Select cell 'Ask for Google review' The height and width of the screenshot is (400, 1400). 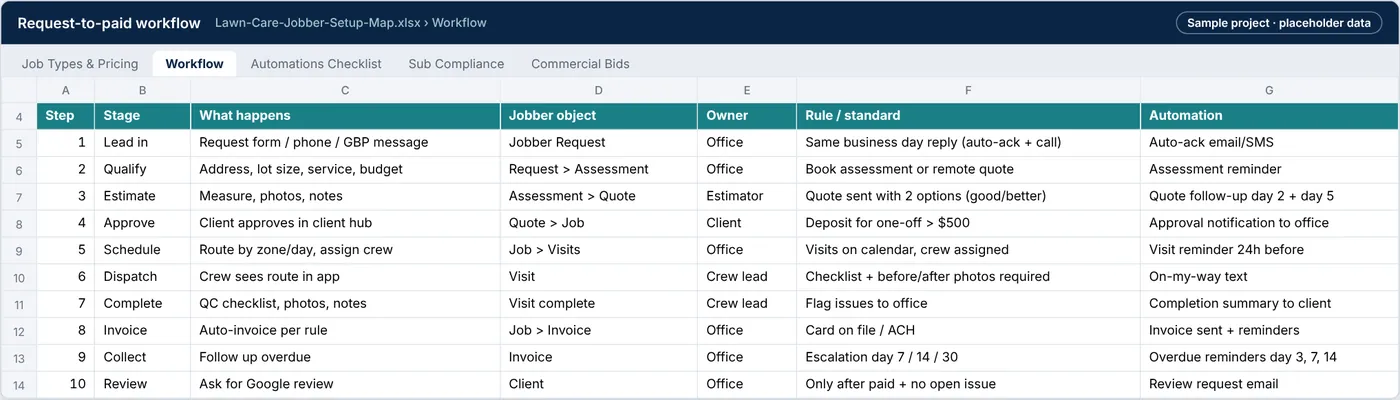[x=345, y=384]
